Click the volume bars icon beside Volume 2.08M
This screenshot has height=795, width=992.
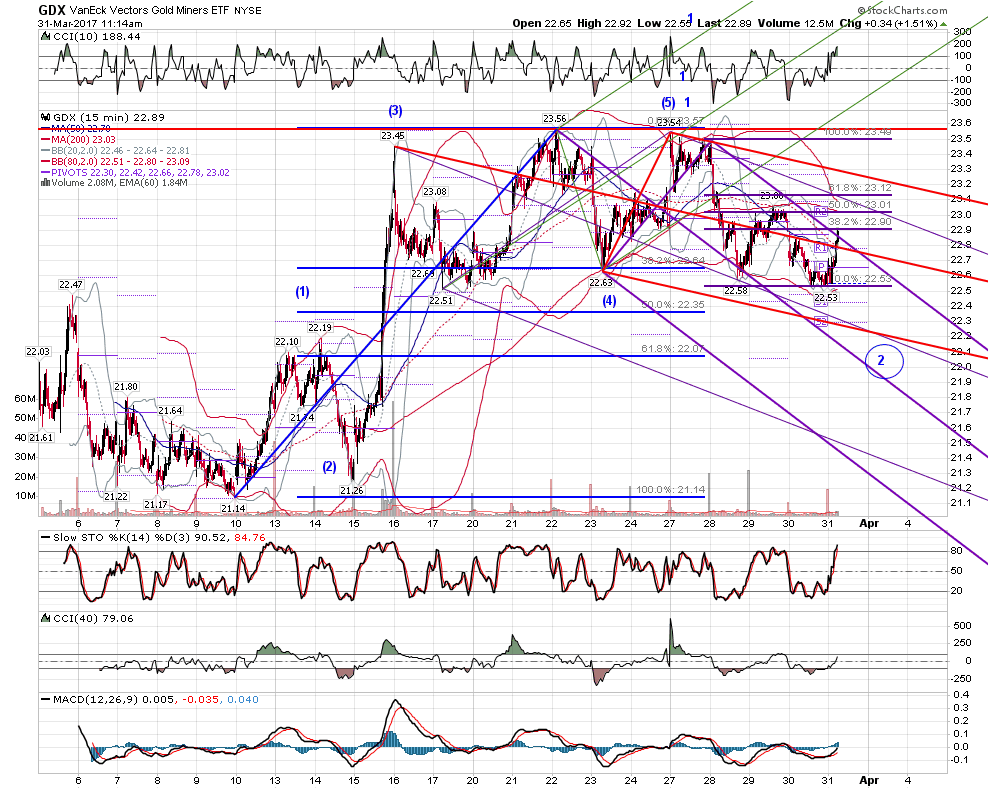pyautogui.click(x=45, y=183)
